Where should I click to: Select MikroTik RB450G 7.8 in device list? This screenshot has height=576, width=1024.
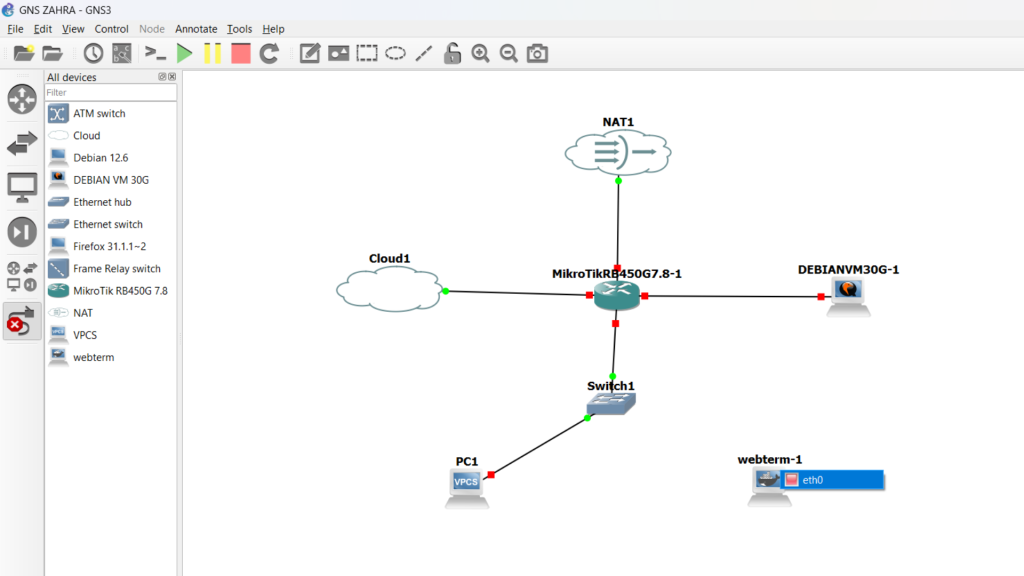120,291
